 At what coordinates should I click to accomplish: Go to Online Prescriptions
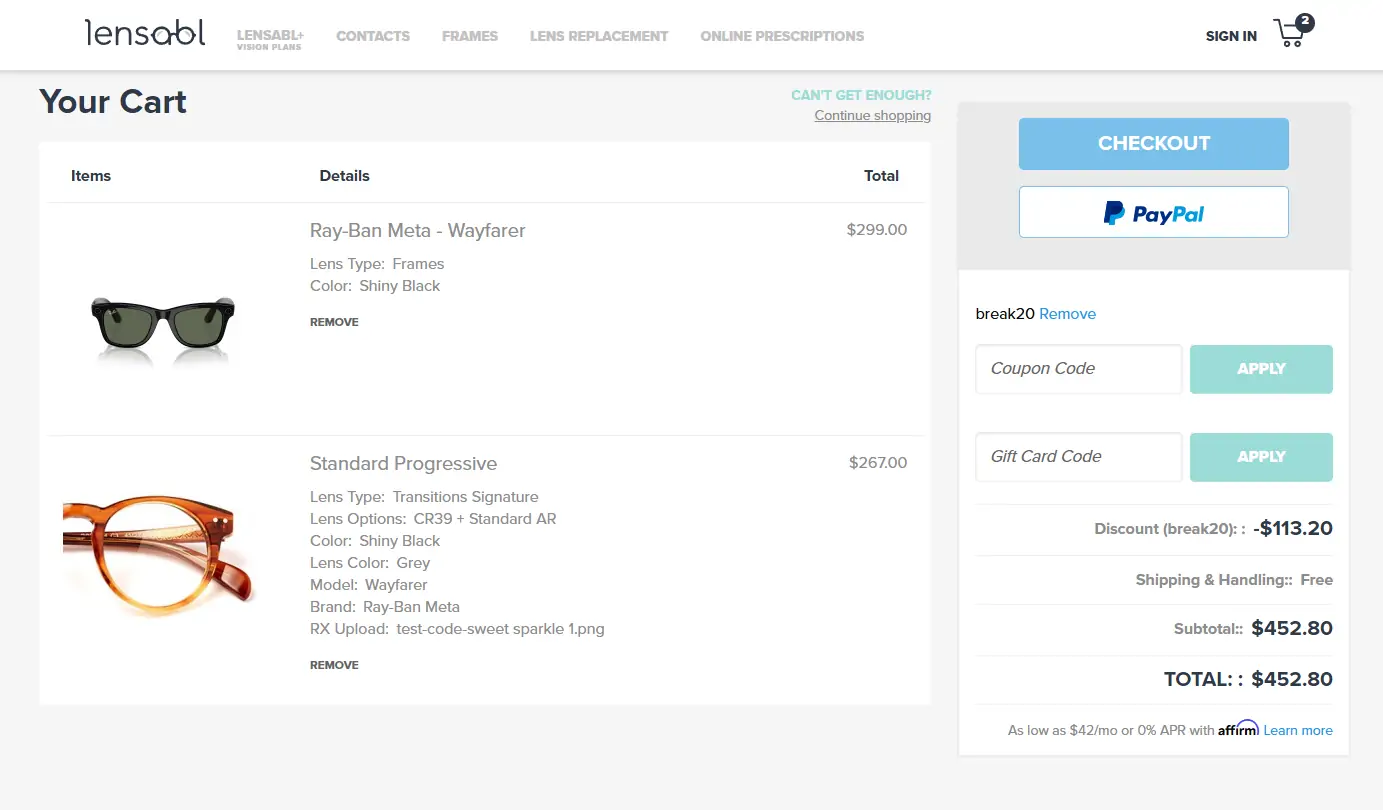click(x=782, y=36)
